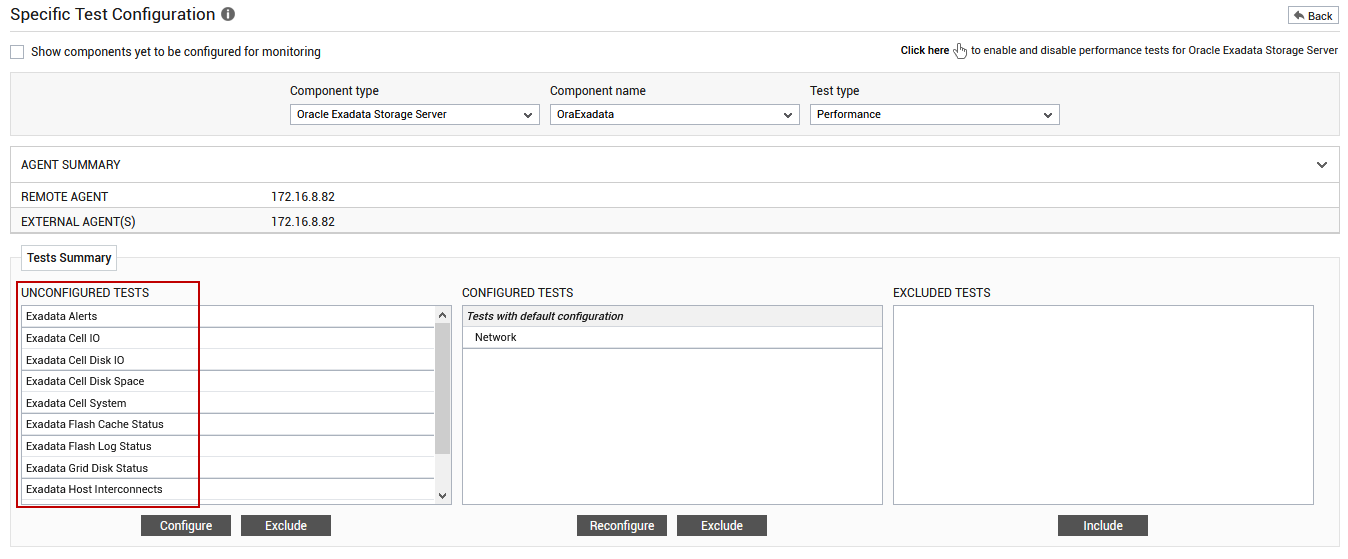Click the Remote Agent IP 172.16.8.82
The height and width of the screenshot is (559, 1348).
point(303,197)
